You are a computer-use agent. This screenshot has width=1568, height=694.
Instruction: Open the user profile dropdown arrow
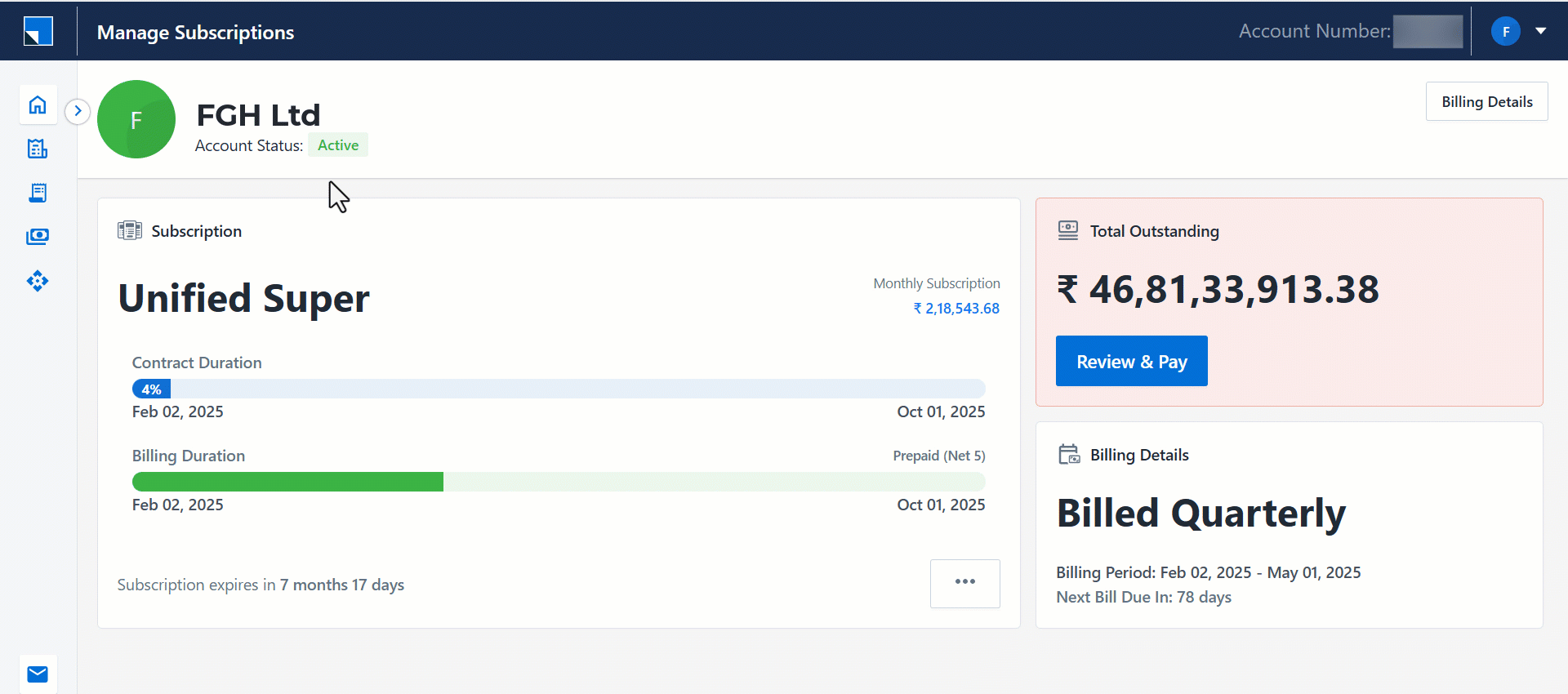(x=1540, y=31)
